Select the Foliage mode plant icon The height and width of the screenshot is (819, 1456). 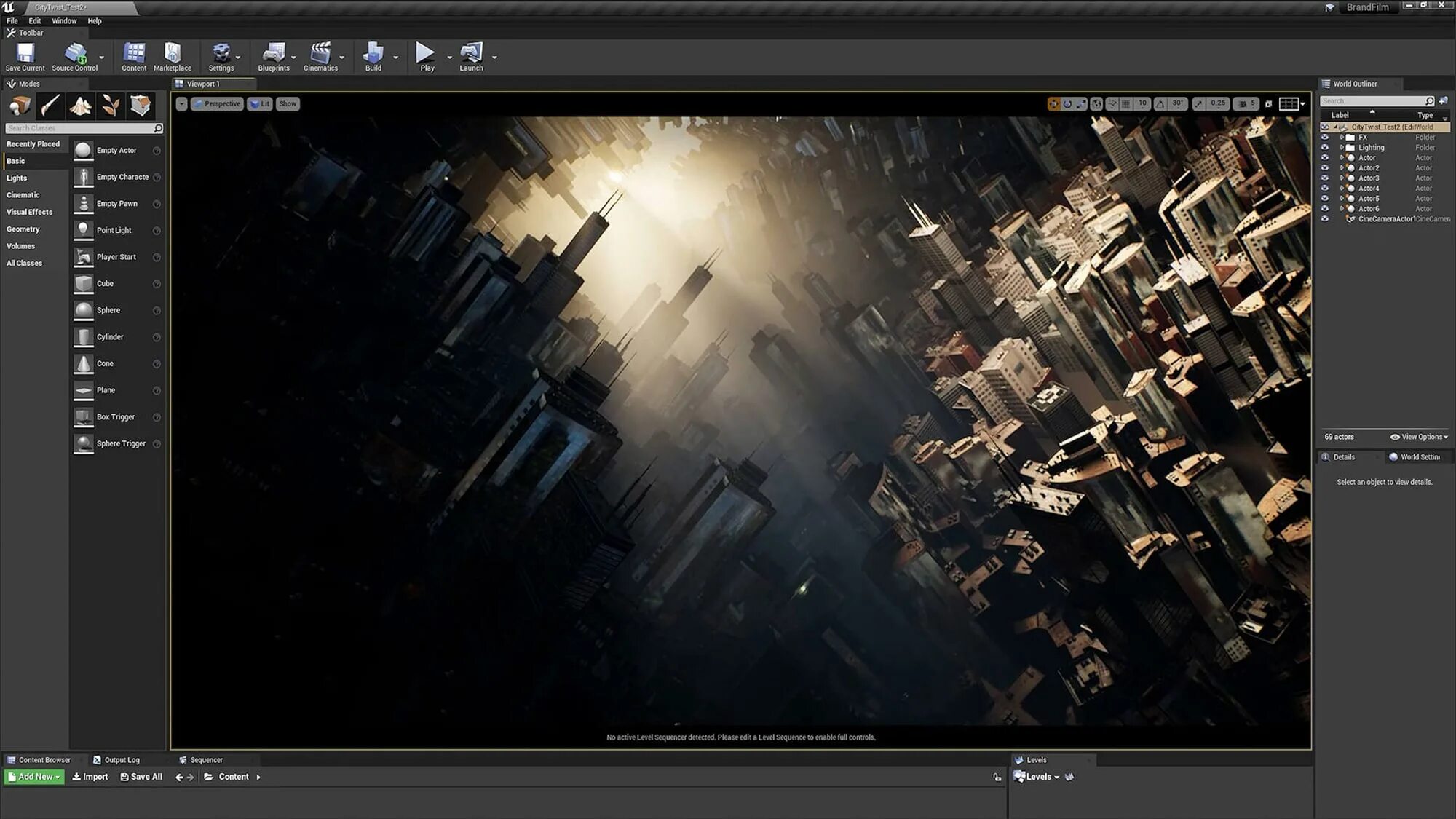pos(111,106)
